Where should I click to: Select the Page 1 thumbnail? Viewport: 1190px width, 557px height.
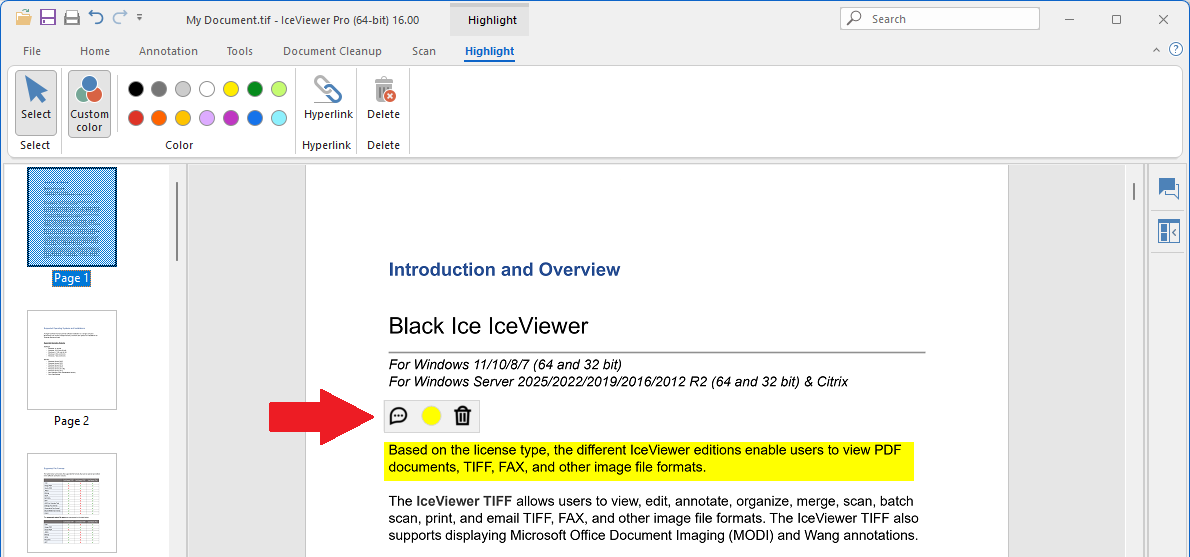click(x=72, y=217)
